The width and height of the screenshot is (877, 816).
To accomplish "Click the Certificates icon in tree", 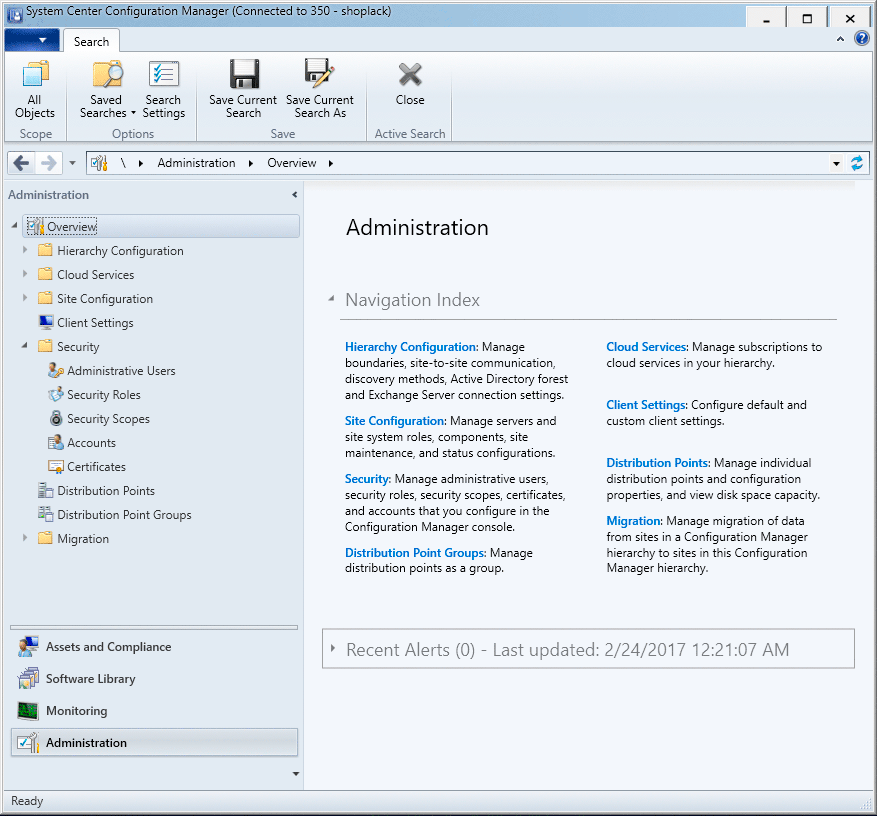I will pos(55,466).
